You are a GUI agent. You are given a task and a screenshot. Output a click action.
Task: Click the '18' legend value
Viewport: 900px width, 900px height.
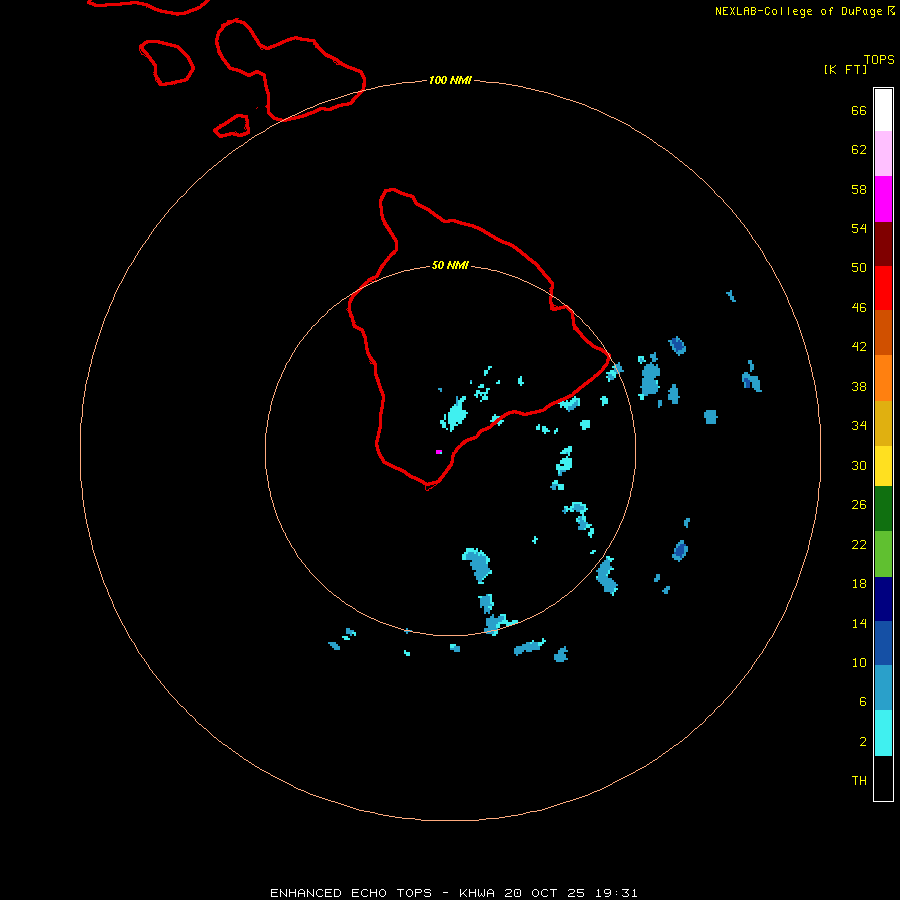859,584
